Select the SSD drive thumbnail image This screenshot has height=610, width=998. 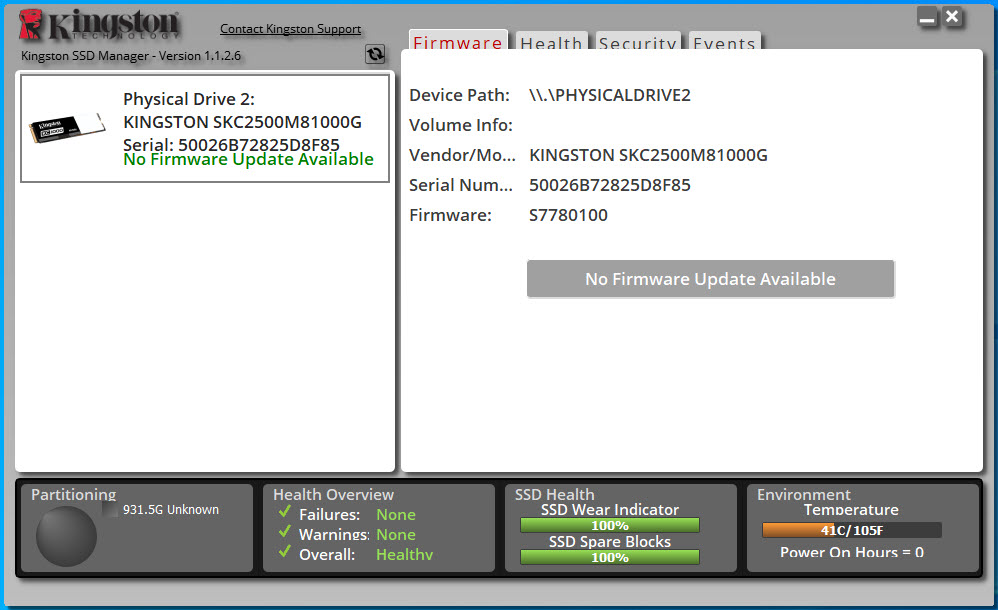pyautogui.click(x=67, y=128)
